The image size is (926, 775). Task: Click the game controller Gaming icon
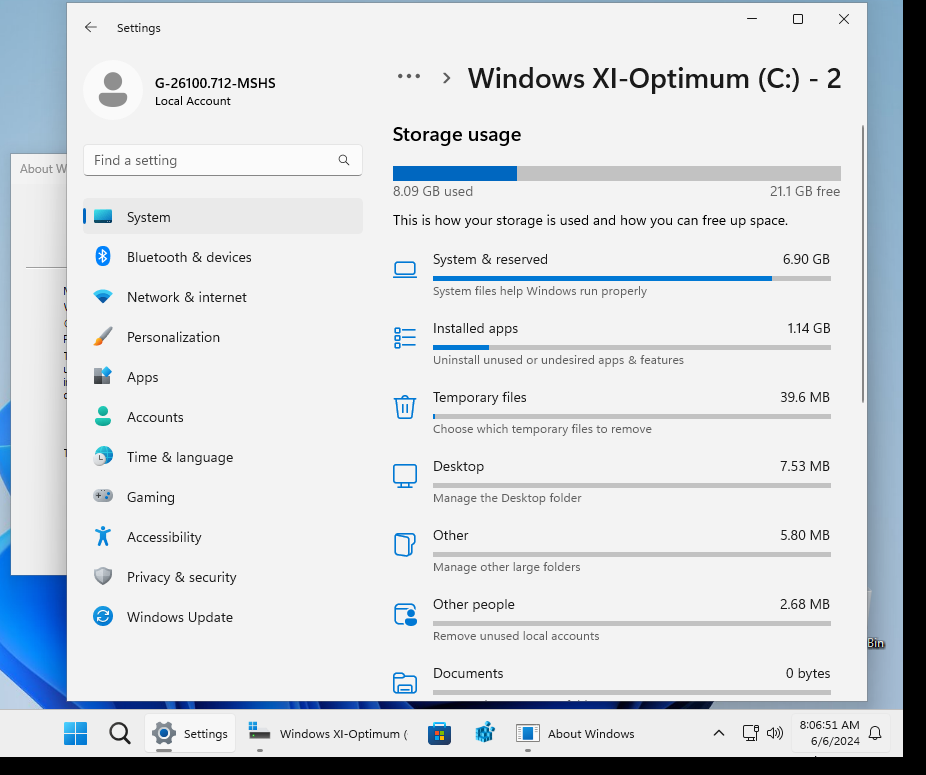tap(103, 496)
